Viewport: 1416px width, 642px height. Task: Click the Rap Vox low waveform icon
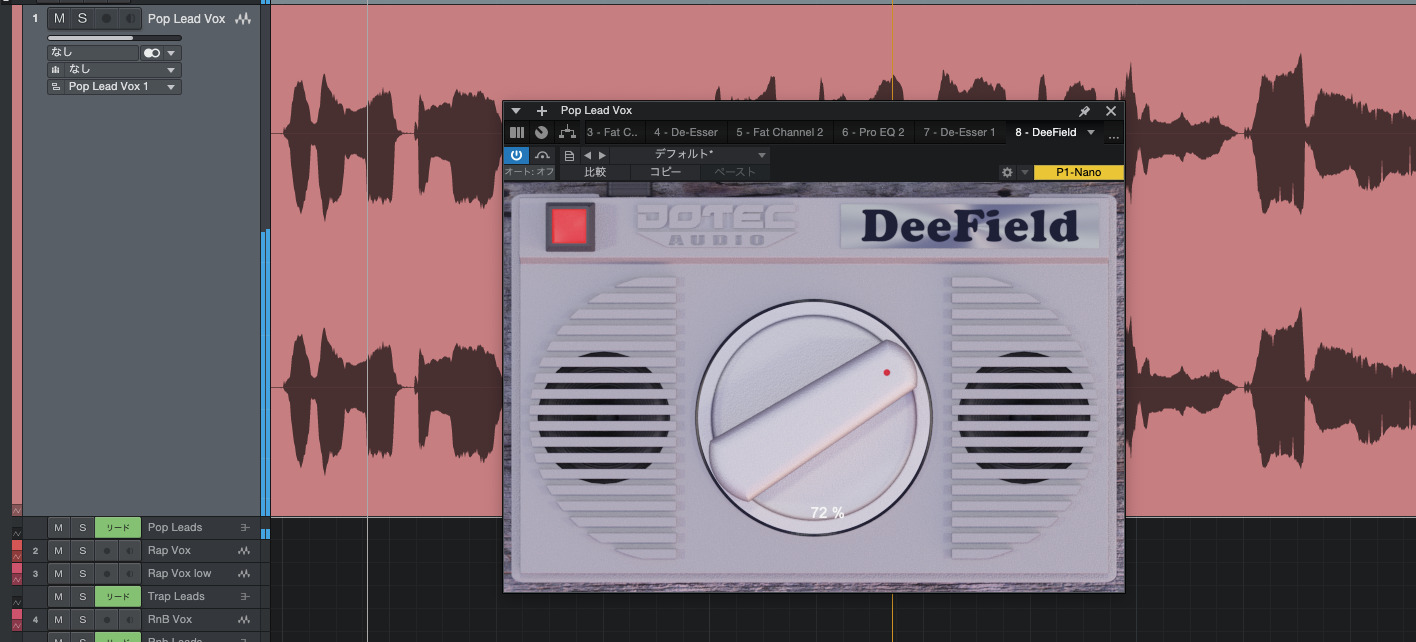pos(244,574)
